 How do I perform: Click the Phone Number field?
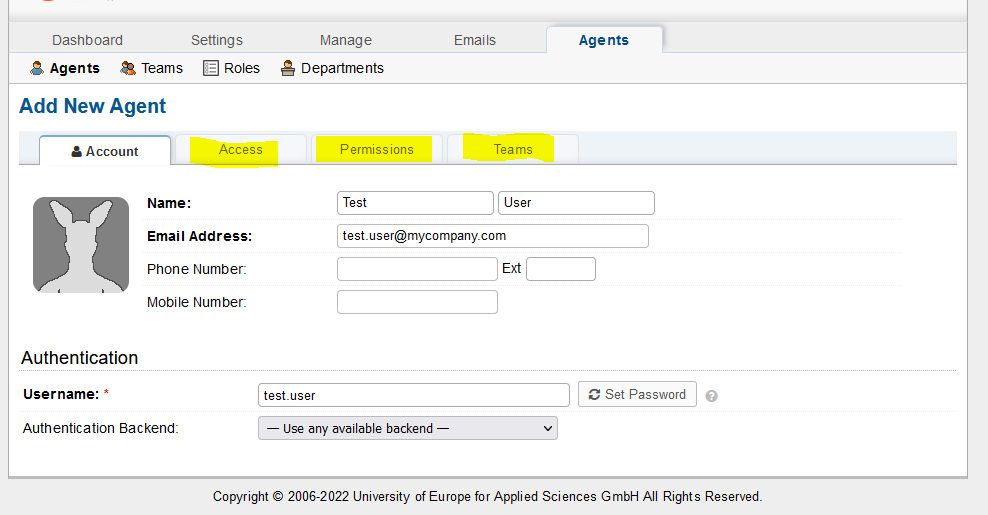[x=417, y=269]
